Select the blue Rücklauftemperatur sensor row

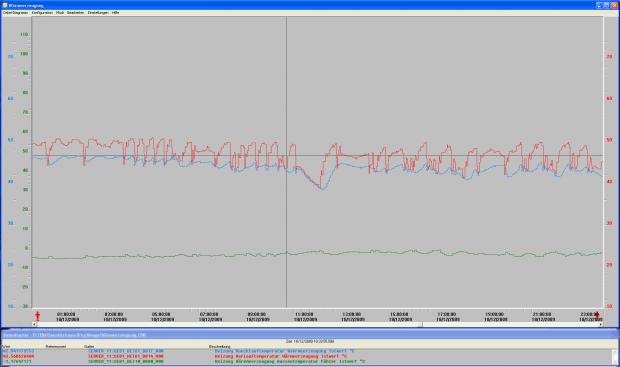306,351
